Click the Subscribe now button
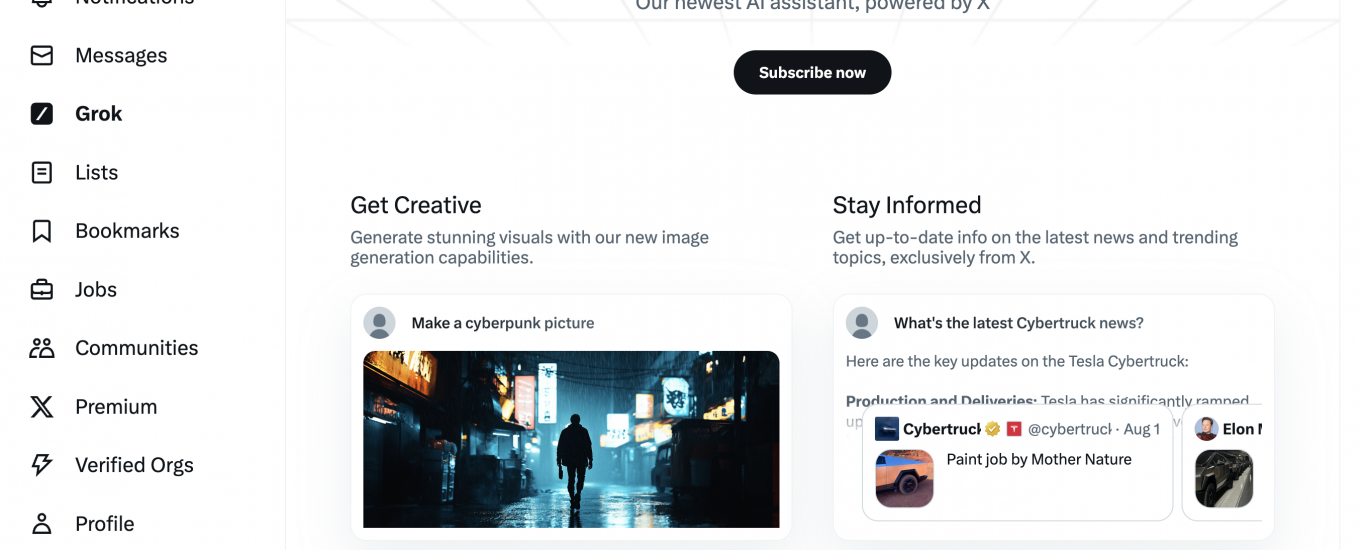 [x=812, y=72]
